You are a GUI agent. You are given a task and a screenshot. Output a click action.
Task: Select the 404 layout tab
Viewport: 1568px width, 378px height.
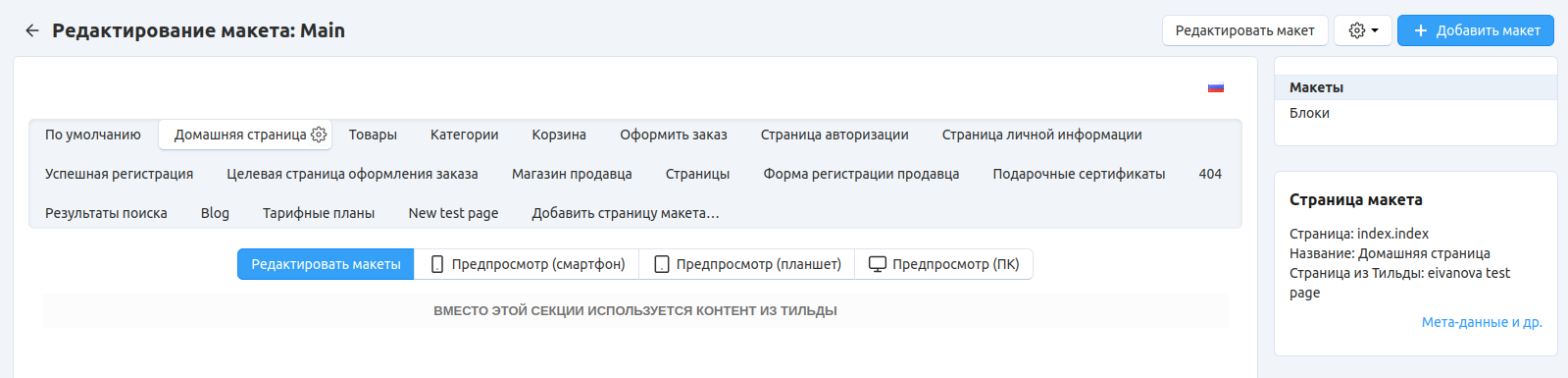pyautogui.click(x=1210, y=174)
